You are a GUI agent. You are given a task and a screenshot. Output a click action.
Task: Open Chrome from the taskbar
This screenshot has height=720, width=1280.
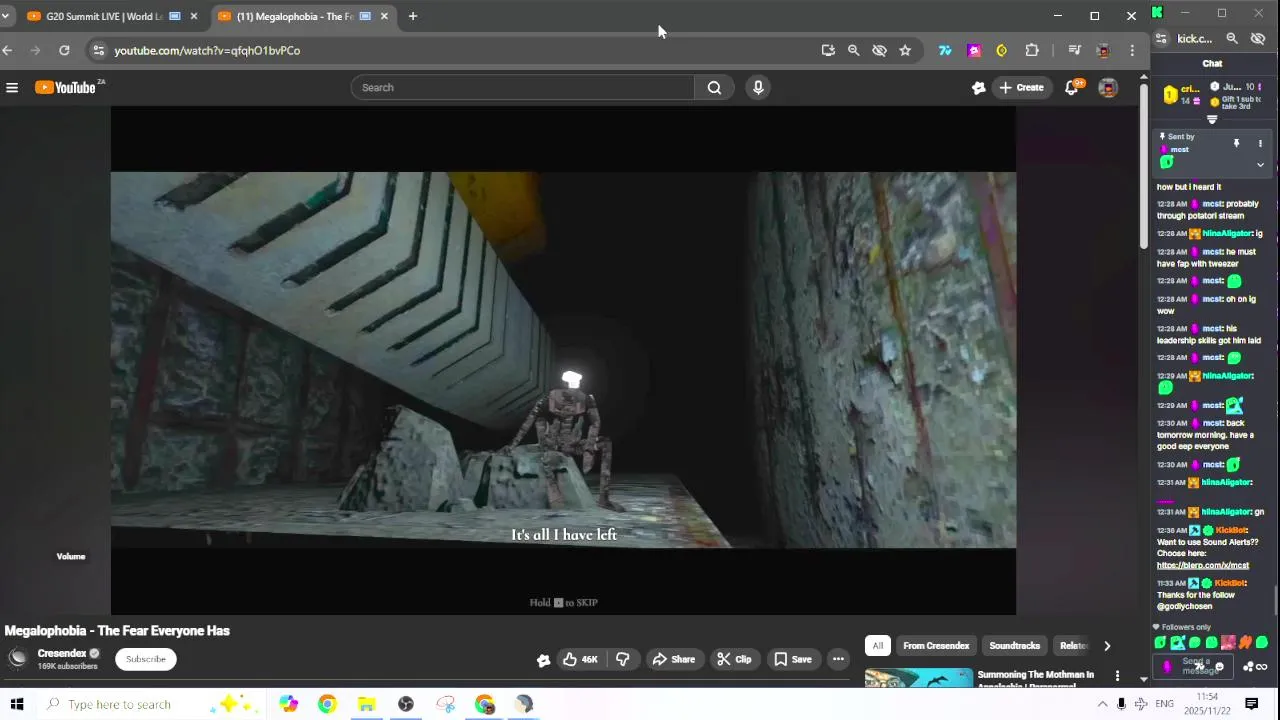(327, 704)
